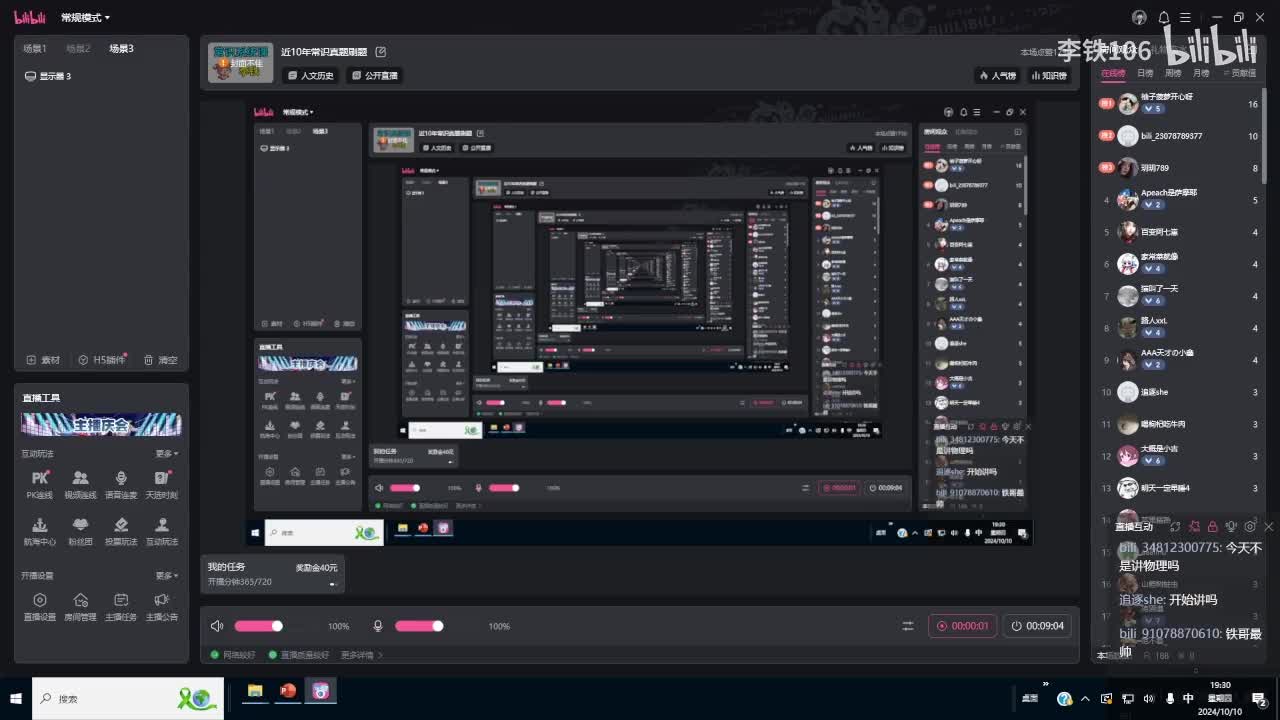Open the Windows notification center icon
The image size is (1280, 720).
[1260, 698]
